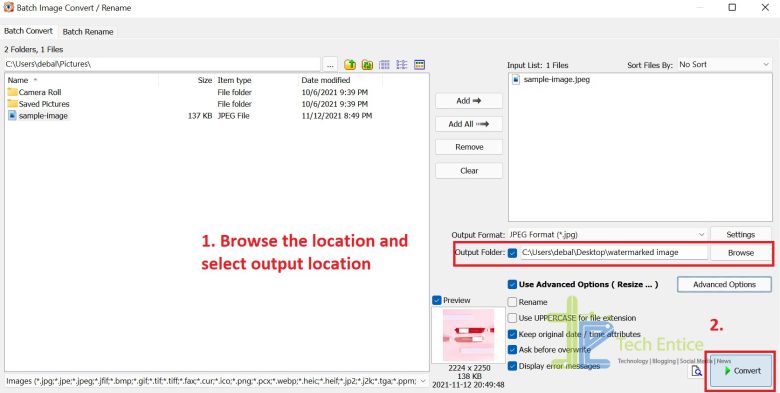Click the Camera Roll folder icon
The width and height of the screenshot is (780, 393).
click(x=12, y=92)
